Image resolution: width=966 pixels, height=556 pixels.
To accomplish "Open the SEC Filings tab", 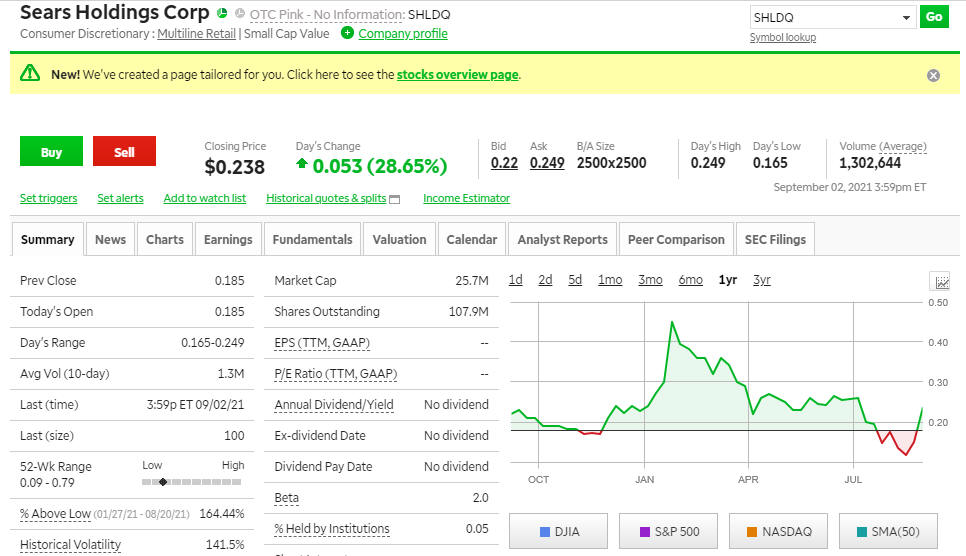I will pyautogui.click(x=775, y=239).
